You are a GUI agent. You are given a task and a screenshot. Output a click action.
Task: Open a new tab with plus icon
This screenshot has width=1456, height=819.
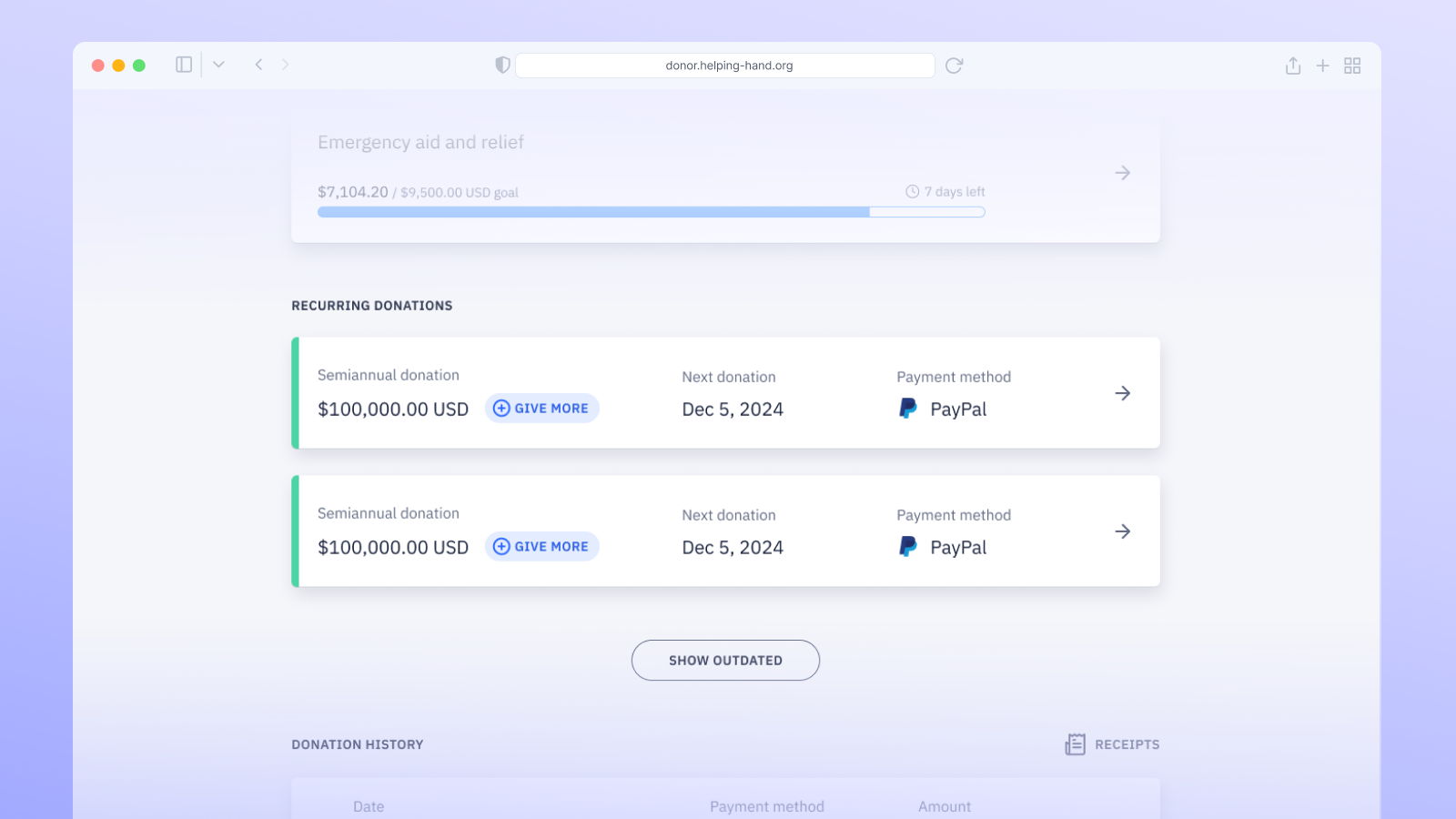(1322, 66)
